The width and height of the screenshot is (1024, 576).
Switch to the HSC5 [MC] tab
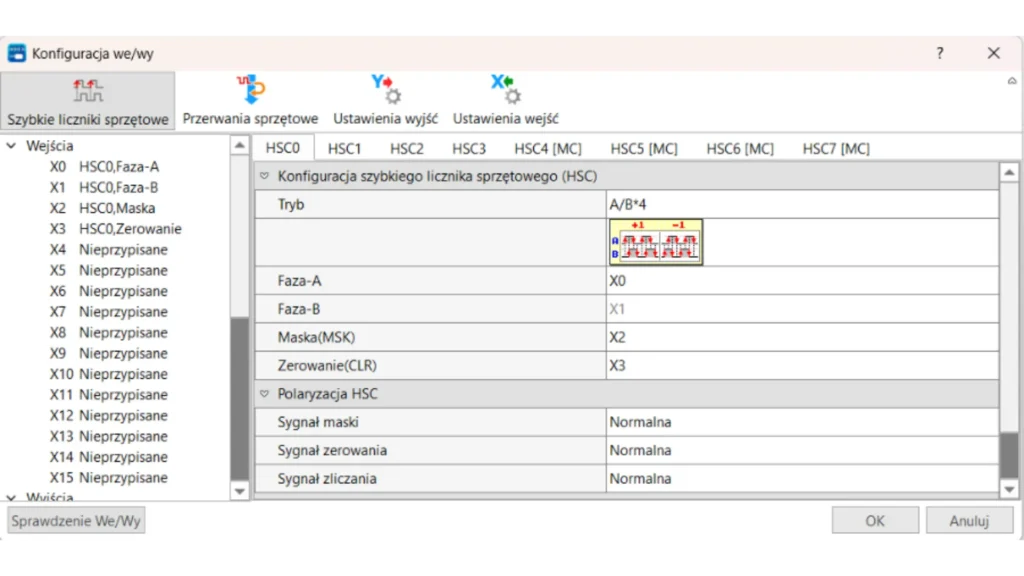click(644, 149)
